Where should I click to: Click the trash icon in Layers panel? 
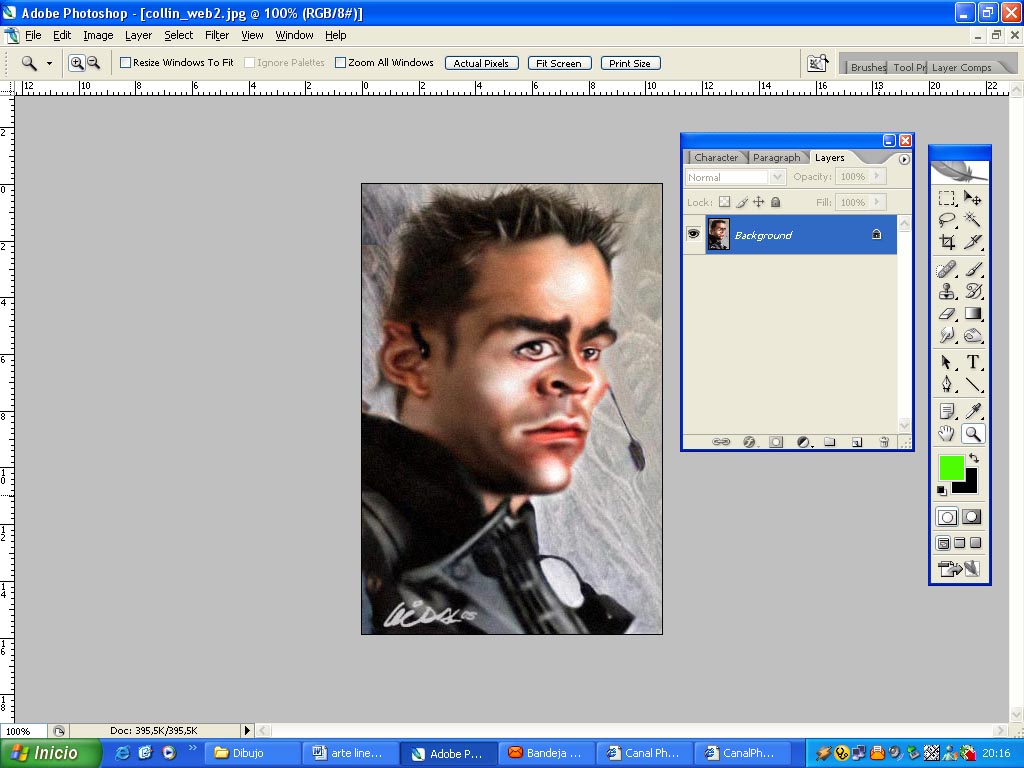point(884,442)
